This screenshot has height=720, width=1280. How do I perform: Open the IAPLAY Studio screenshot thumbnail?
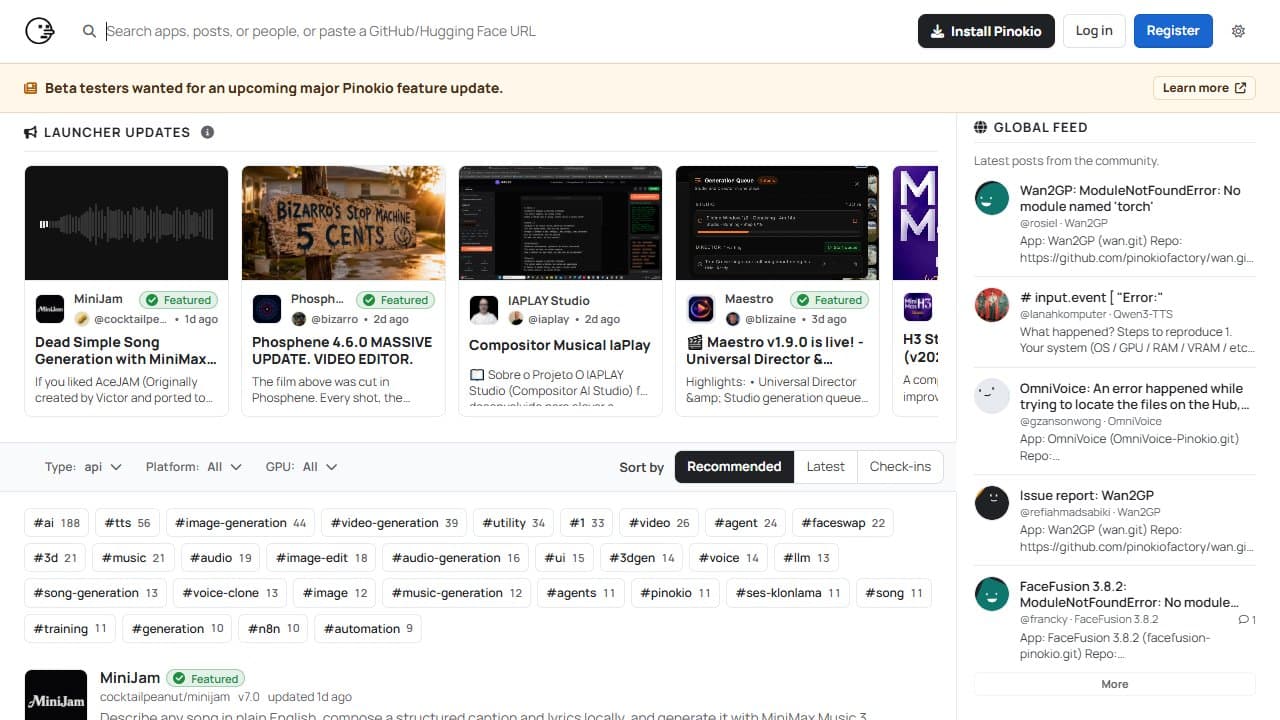[561, 223]
